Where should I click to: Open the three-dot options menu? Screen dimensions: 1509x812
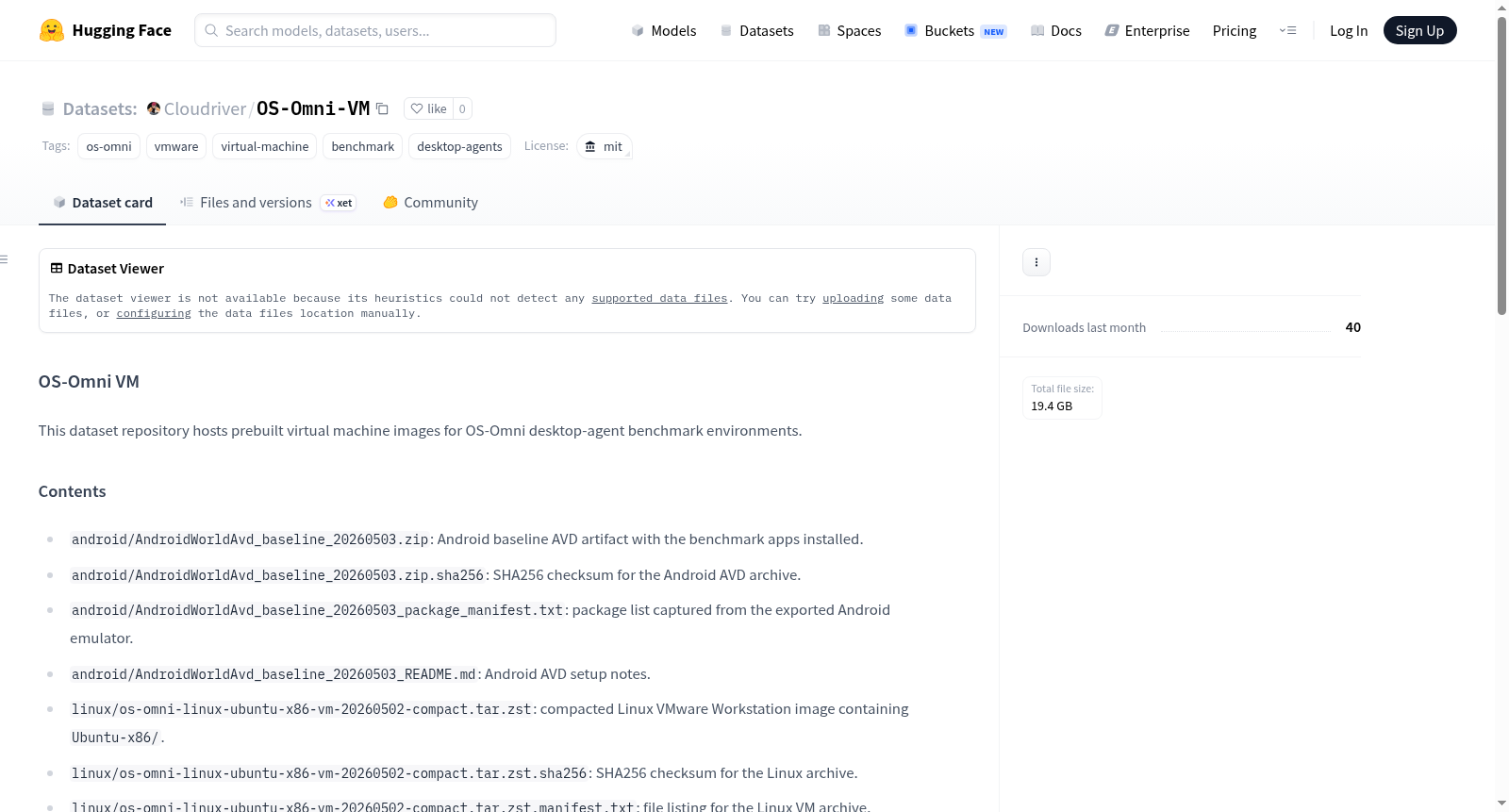coord(1036,262)
